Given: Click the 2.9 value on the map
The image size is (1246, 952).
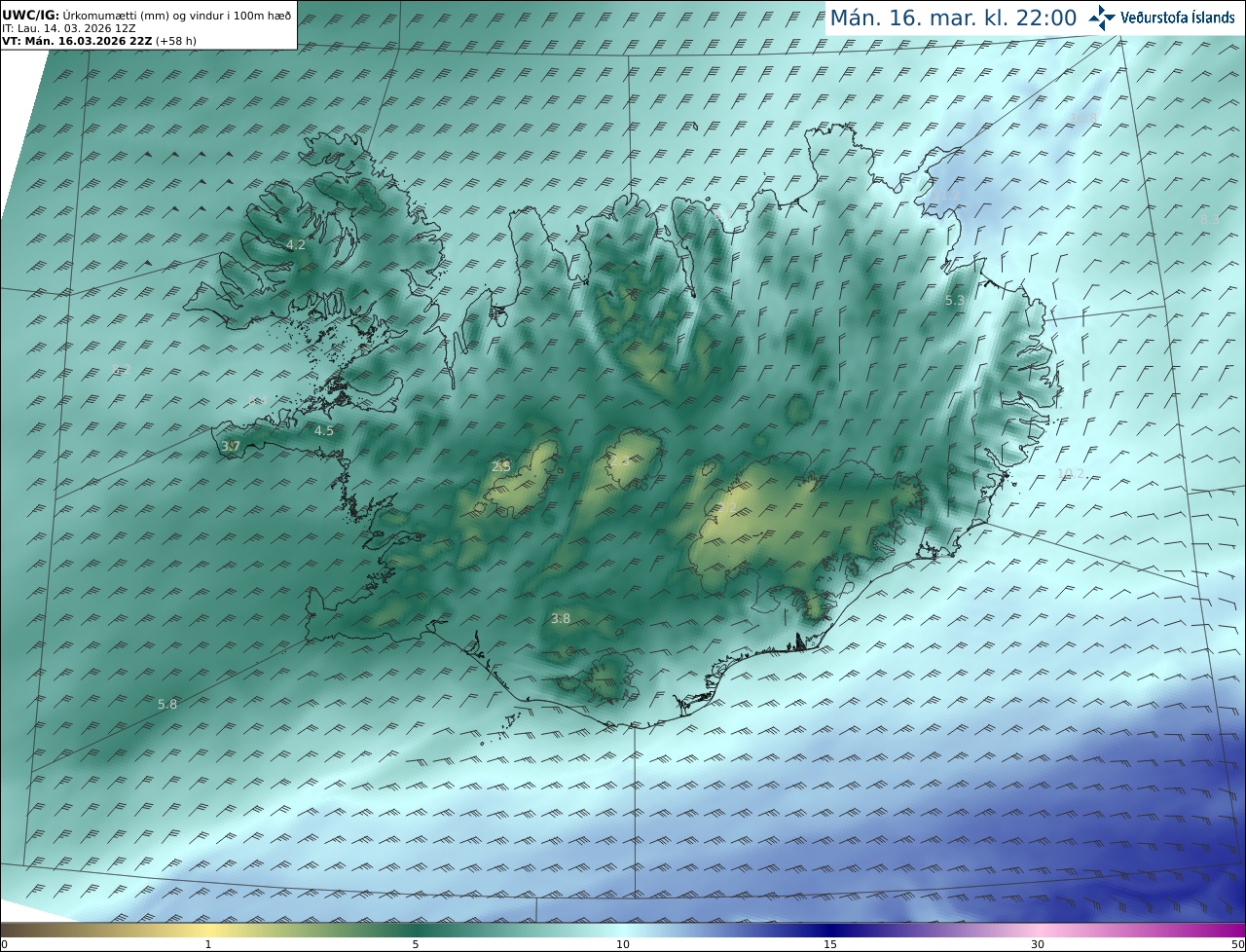Looking at the screenshot, I should click(x=500, y=466).
